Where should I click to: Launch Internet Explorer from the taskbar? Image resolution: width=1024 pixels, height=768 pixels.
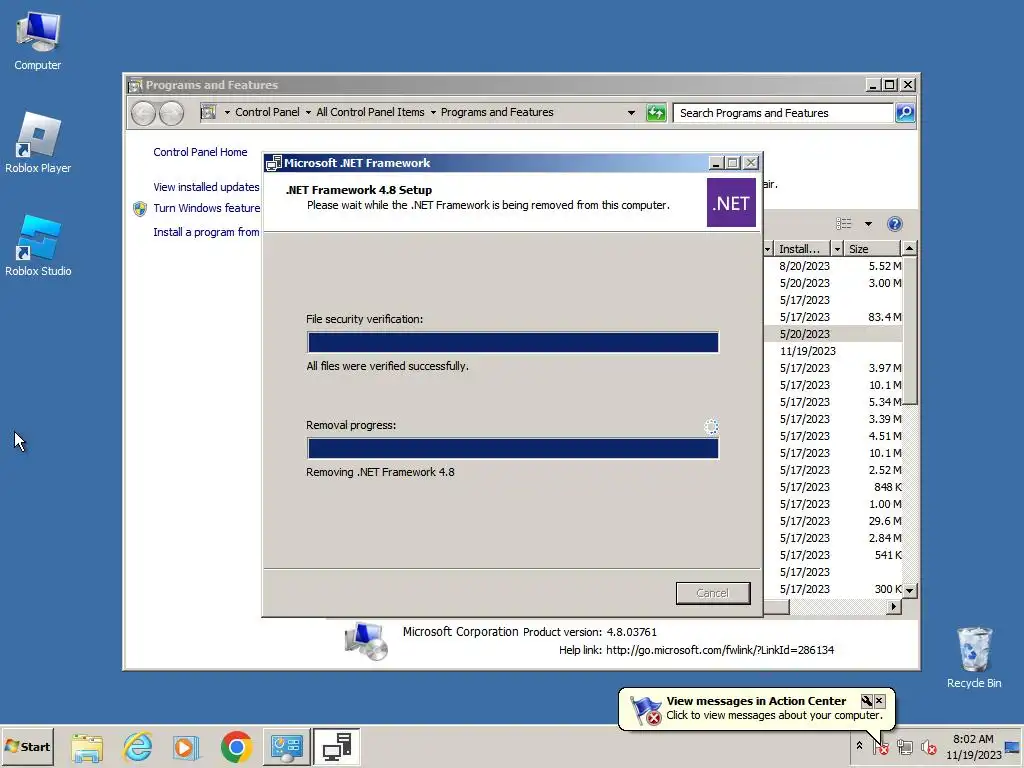point(138,747)
